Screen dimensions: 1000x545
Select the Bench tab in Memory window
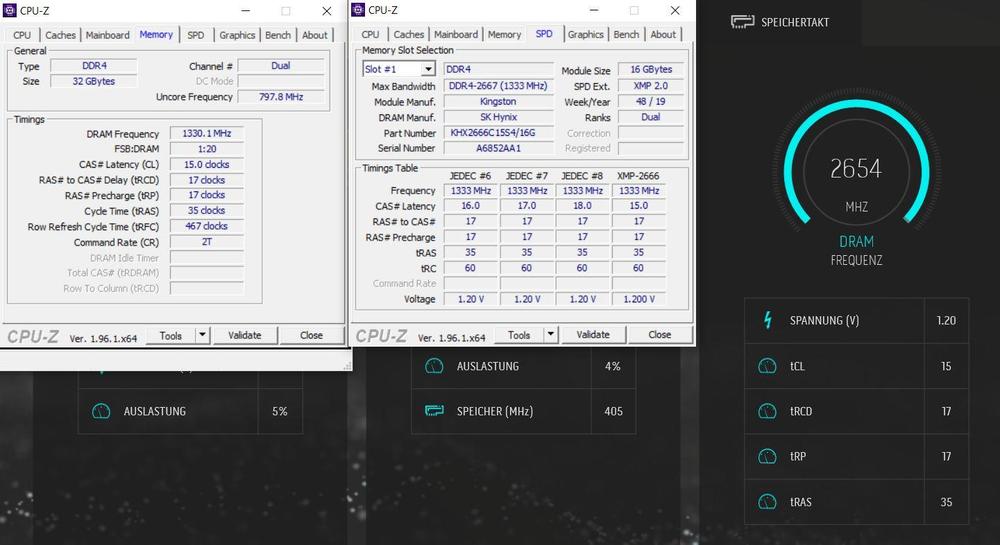[278, 35]
